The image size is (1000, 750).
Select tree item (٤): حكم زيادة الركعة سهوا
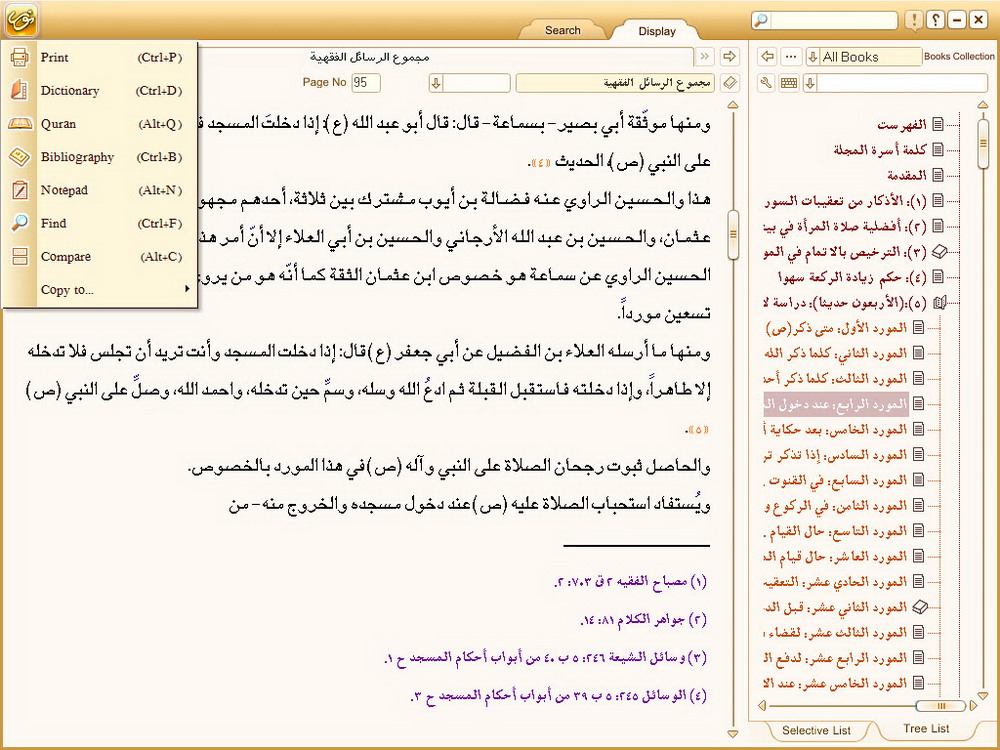852,277
